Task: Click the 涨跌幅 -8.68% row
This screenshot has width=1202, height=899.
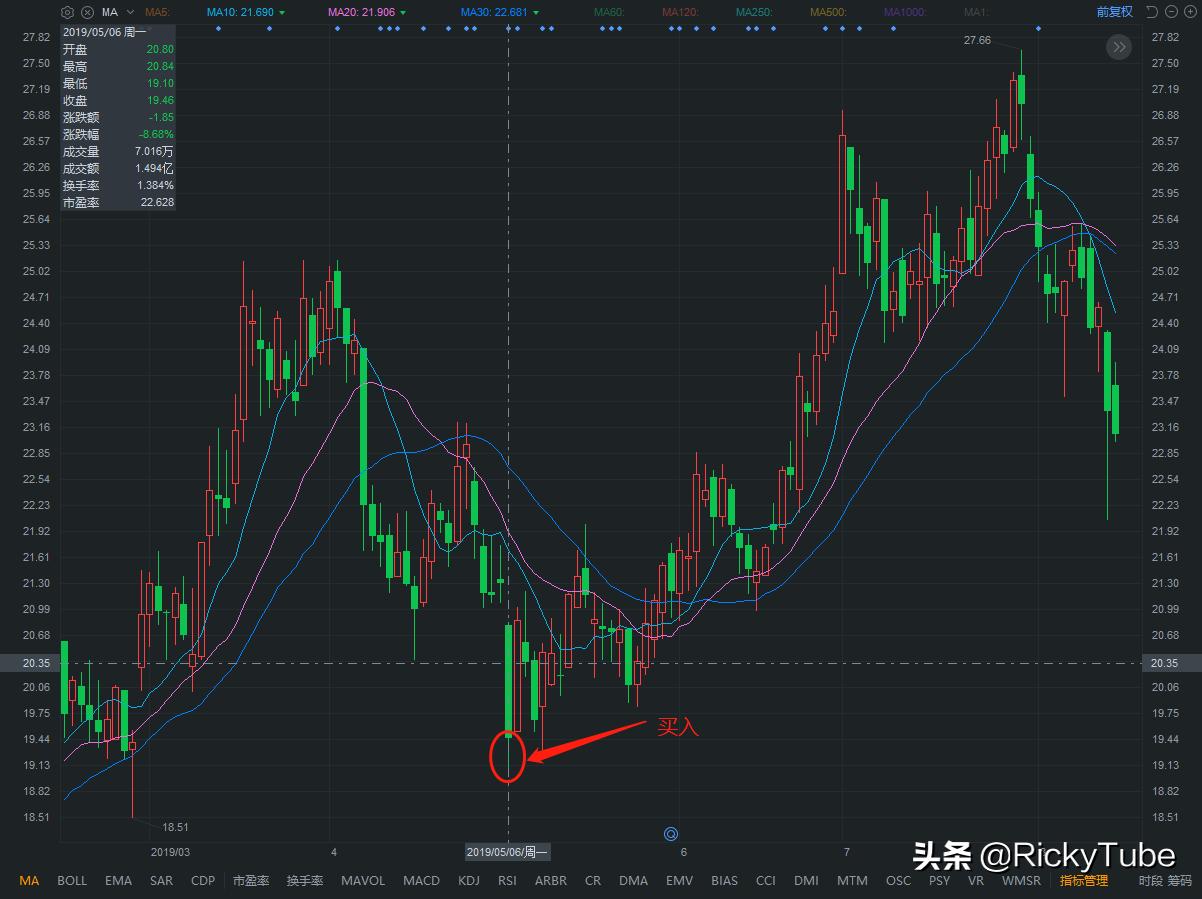Action: click(x=118, y=134)
